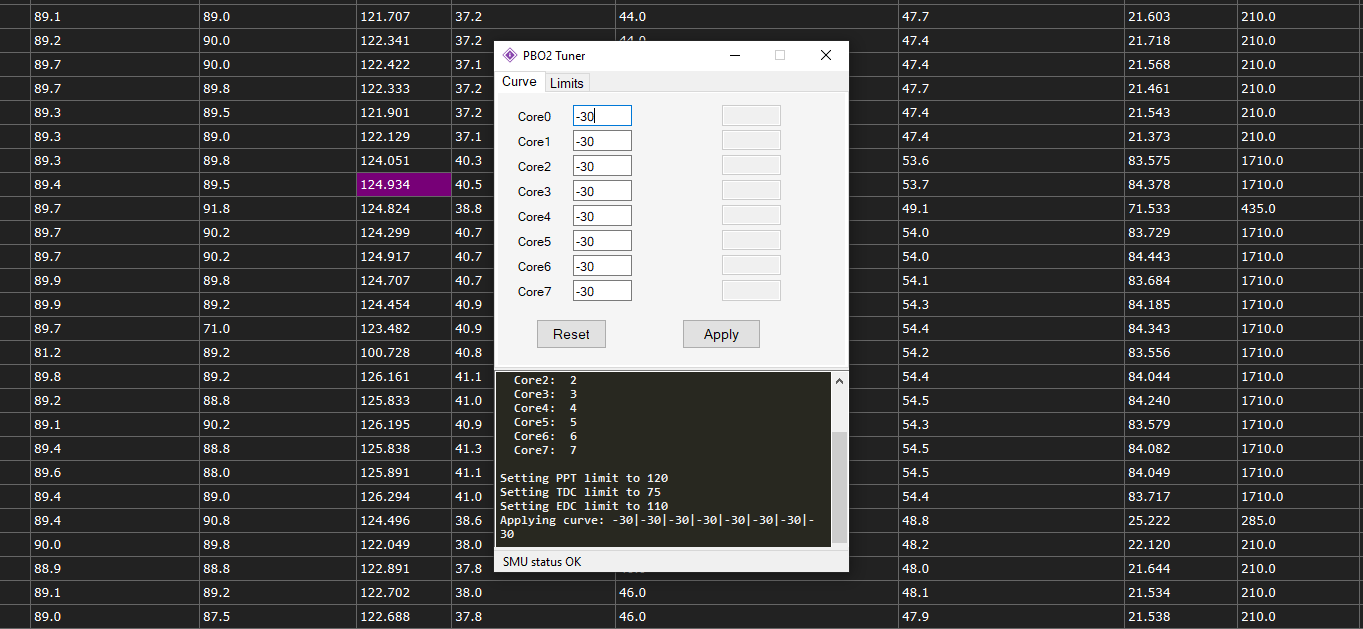
Task: Apply the curve settings
Action: point(721,335)
